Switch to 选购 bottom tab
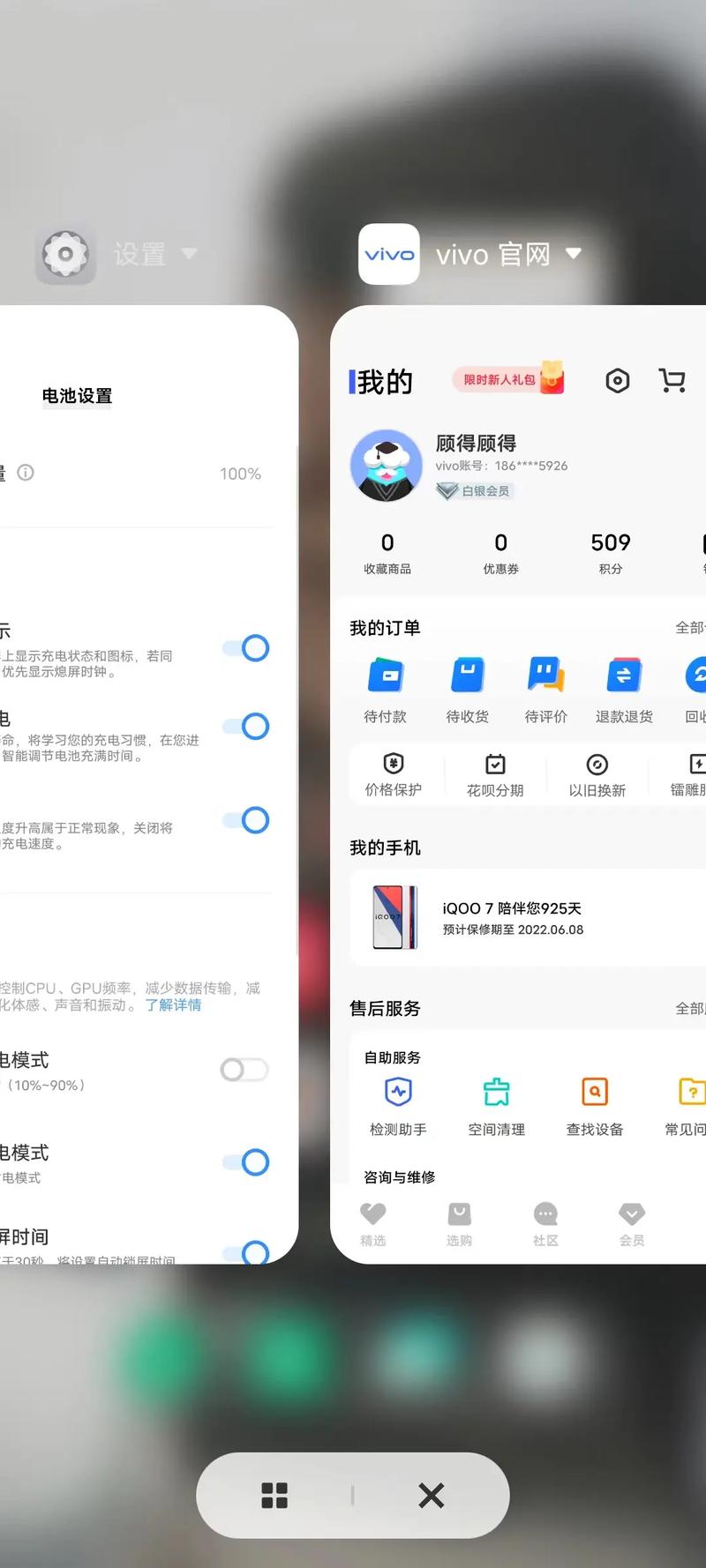 point(459,1224)
